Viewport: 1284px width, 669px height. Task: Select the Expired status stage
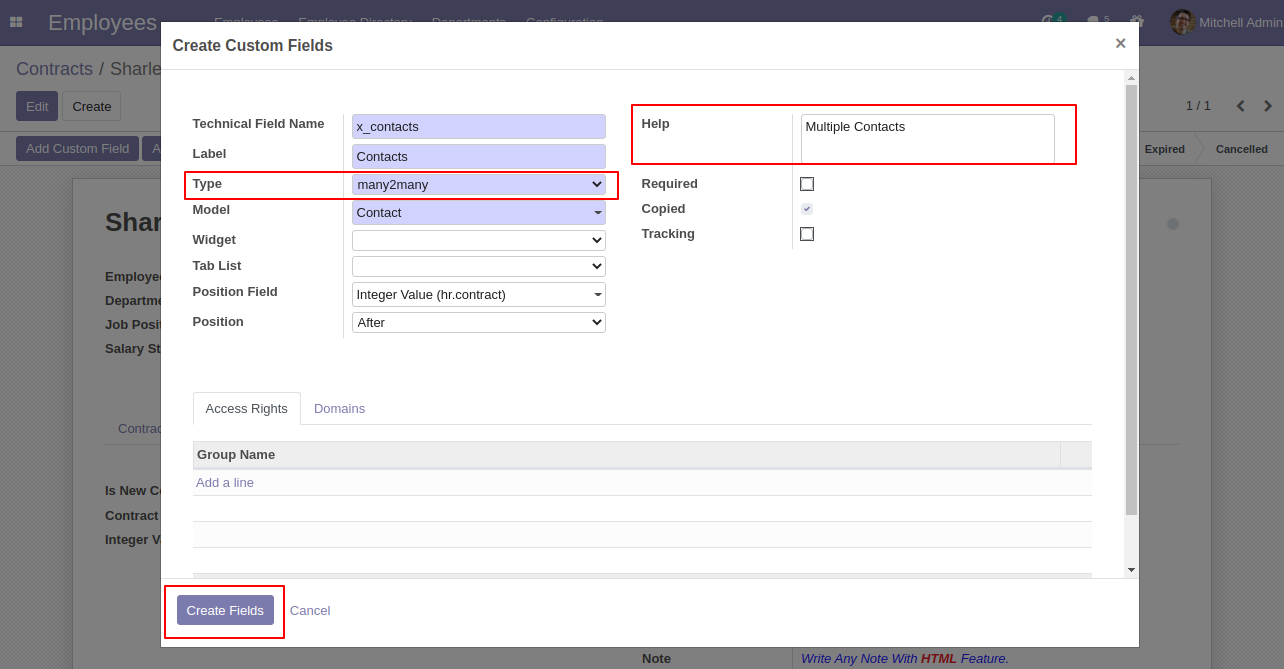pyautogui.click(x=1164, y=149)
